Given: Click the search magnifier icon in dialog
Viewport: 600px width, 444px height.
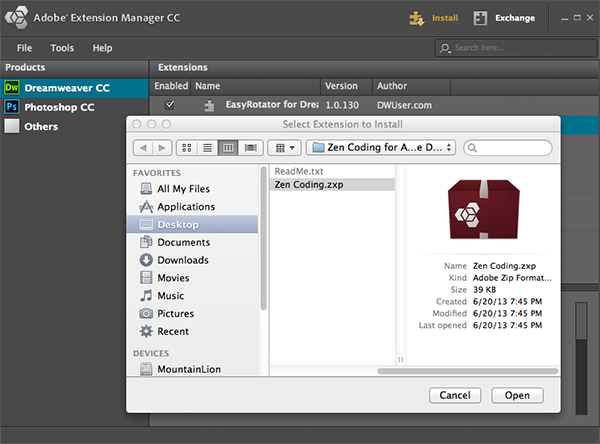Looking at the screenshot, I should tap(473, 148).
